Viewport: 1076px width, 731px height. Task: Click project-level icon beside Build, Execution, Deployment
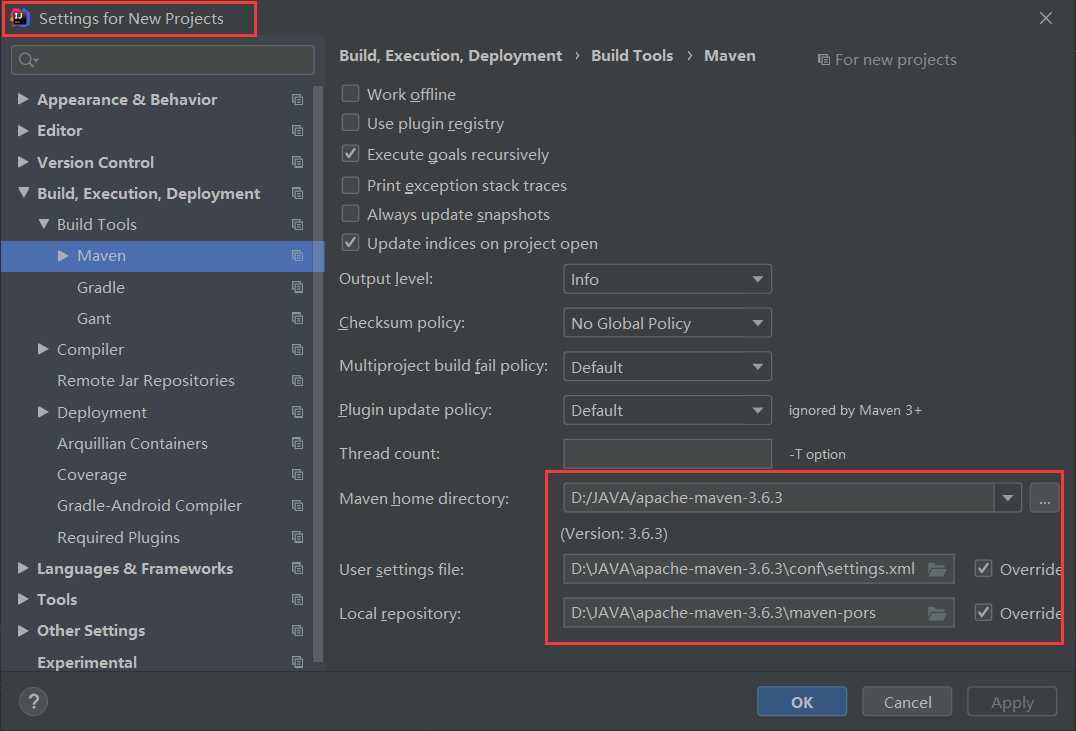[297, 194]
